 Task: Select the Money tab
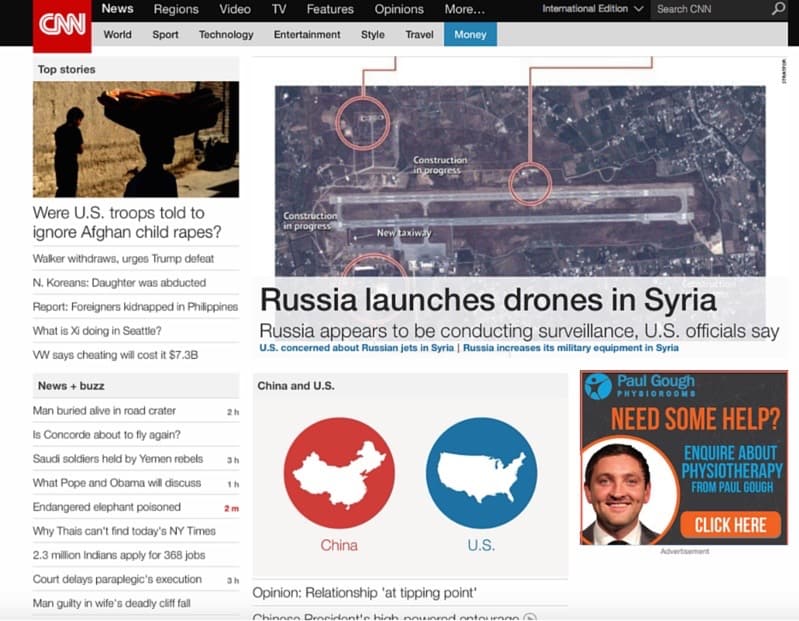tap(470, 34)
